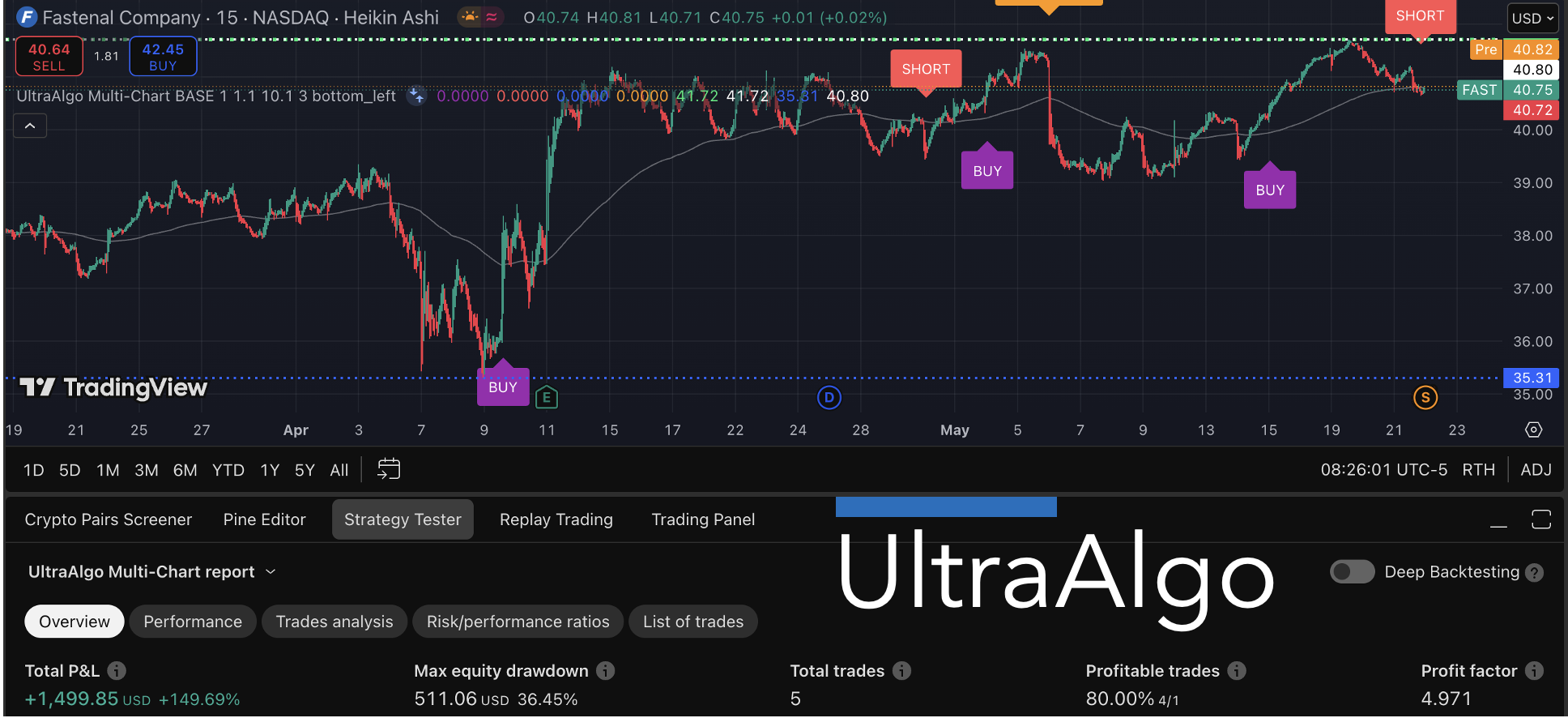
Task: Click the blue 35.31 price label
Action: point(1531,378)
